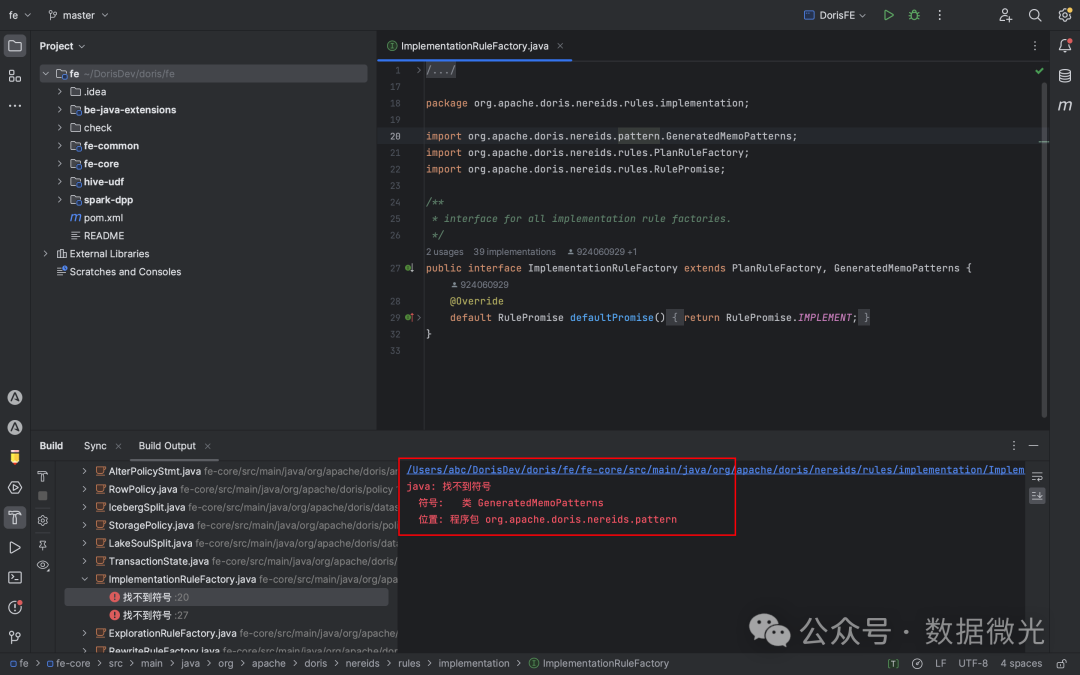
Task: Open the Terminal tool window
Action: coord(14,577)
